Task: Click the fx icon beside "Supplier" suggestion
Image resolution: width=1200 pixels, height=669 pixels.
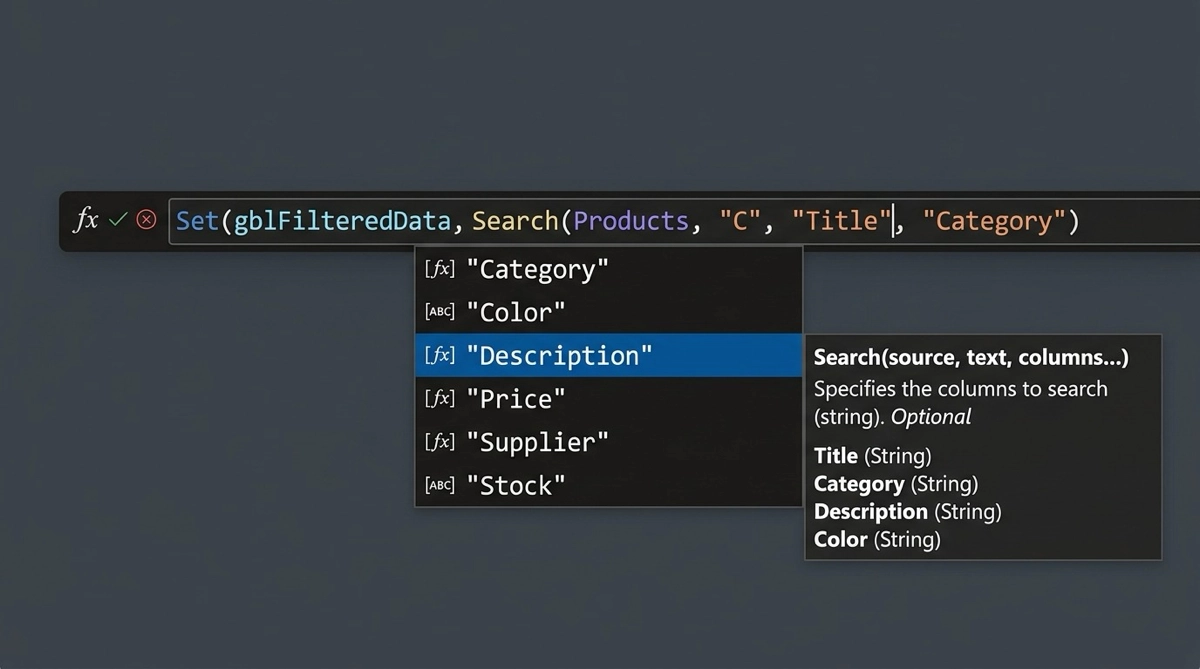Action: tap(439, 442)
